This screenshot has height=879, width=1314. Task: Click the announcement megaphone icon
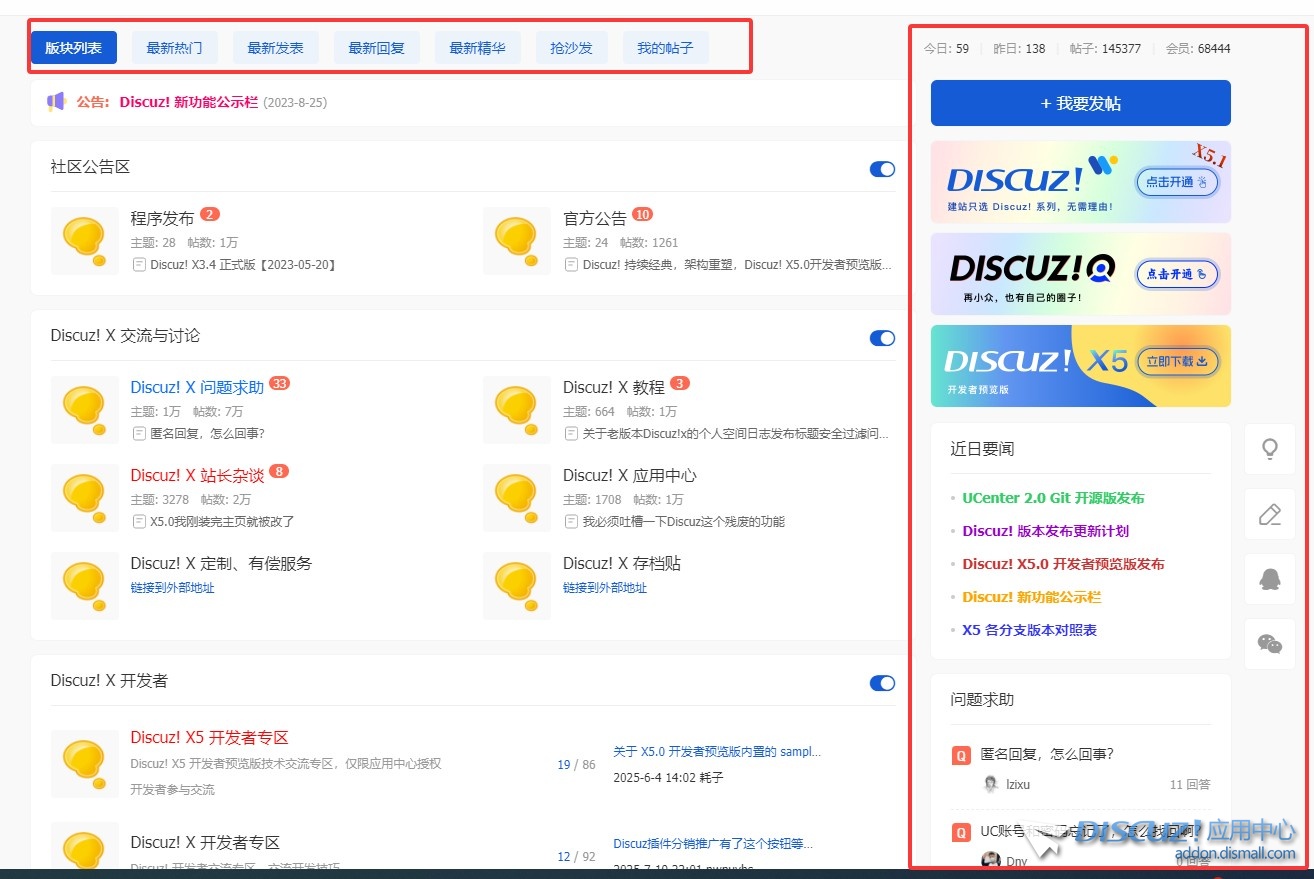[56, 102]
